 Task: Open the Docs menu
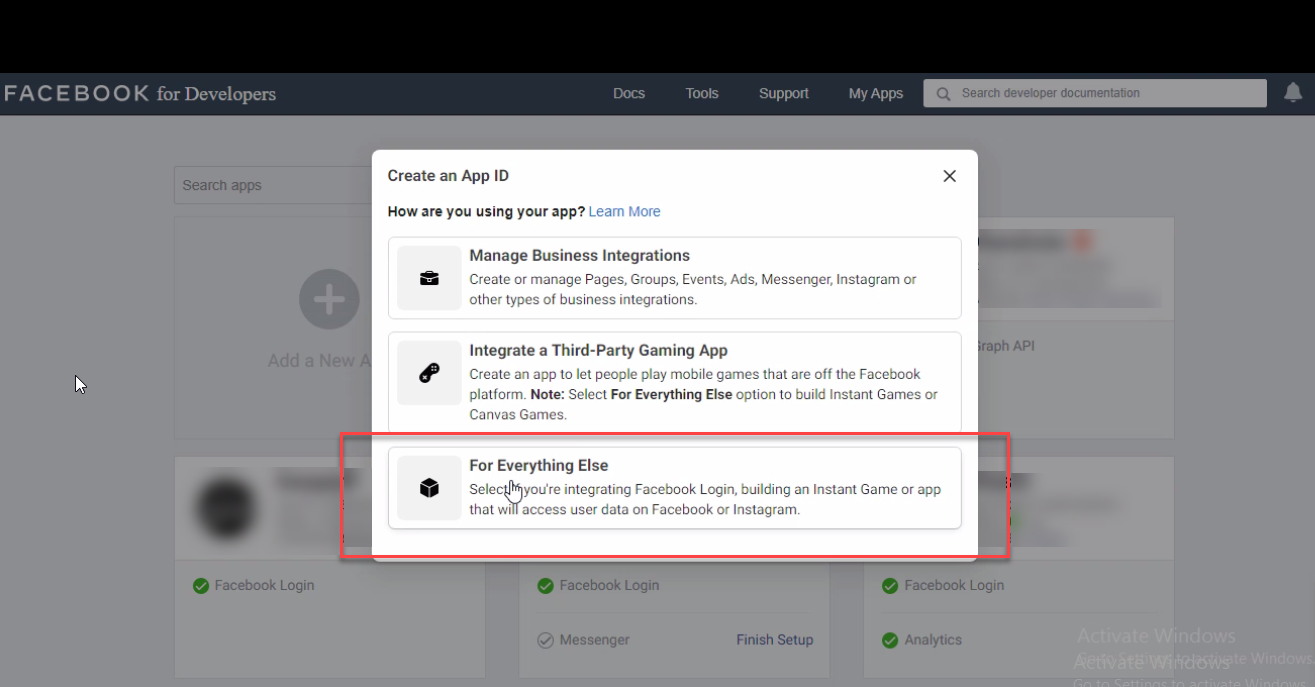[629, 93]
